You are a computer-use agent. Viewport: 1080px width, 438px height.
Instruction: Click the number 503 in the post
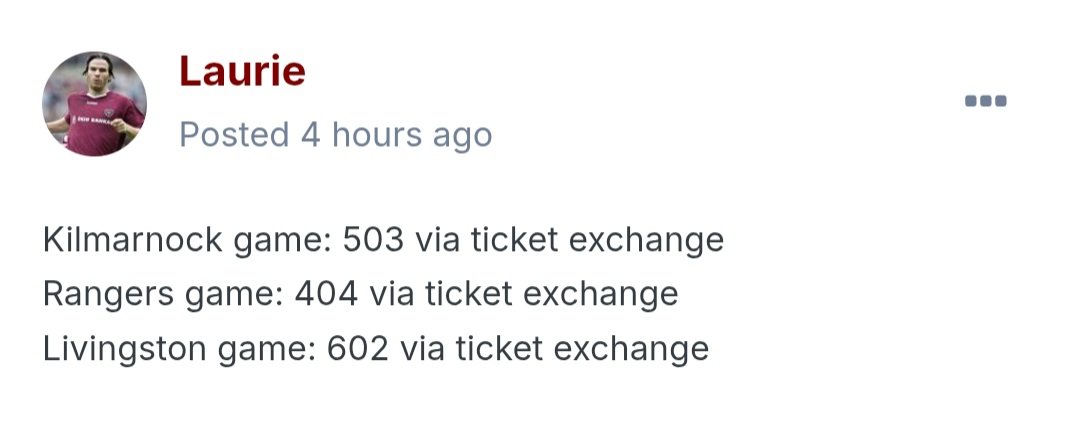374,241
